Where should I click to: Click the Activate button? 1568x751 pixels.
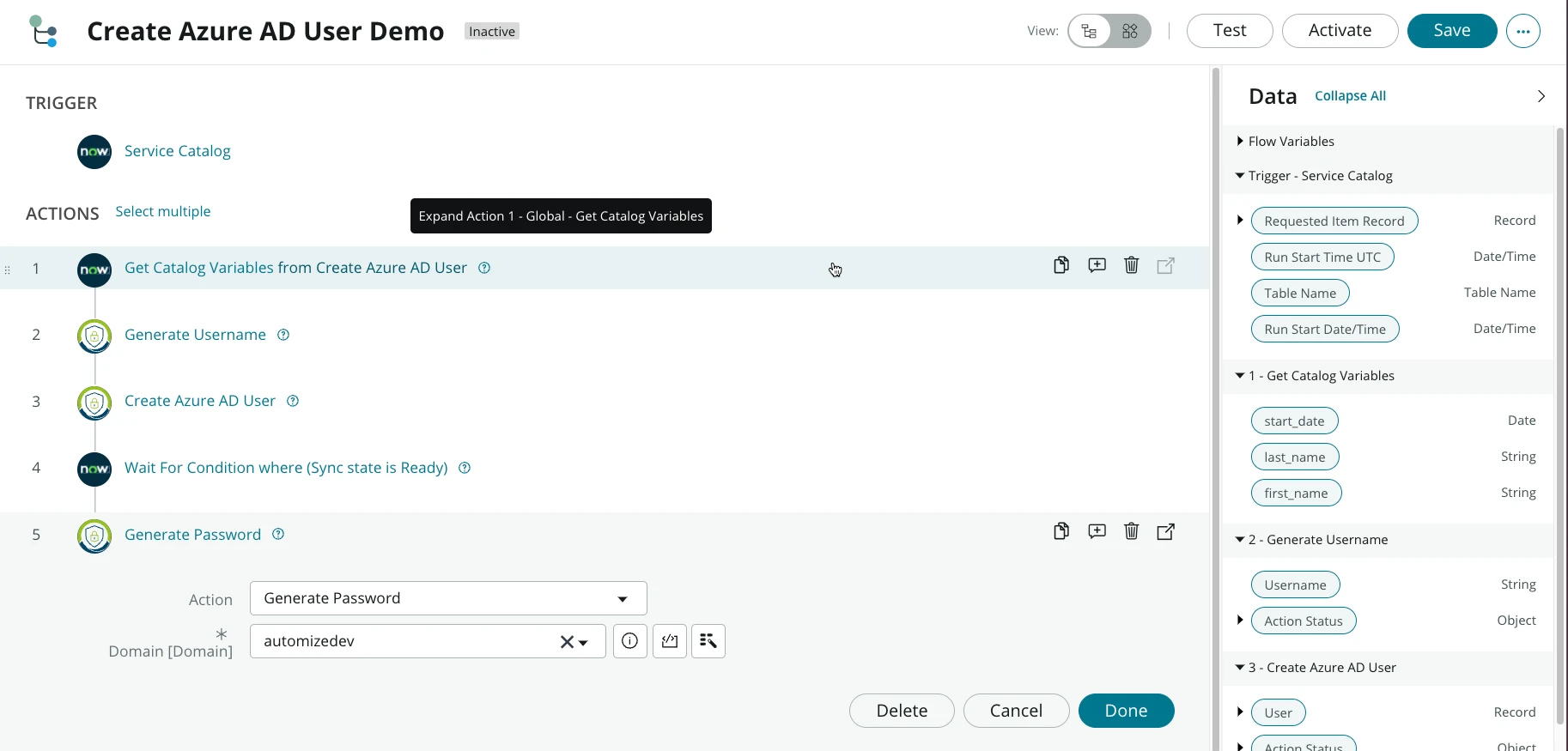pos(1340,31)
